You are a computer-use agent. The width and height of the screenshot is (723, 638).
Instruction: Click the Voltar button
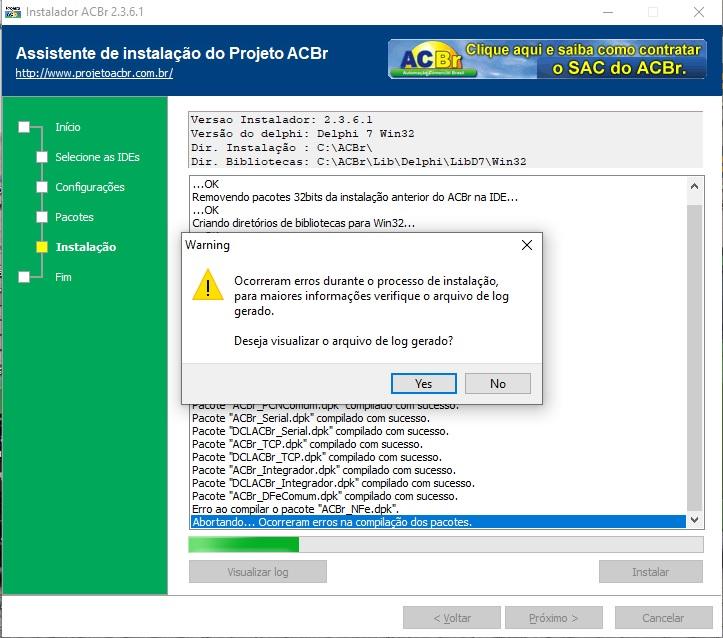tap(452, 618)
